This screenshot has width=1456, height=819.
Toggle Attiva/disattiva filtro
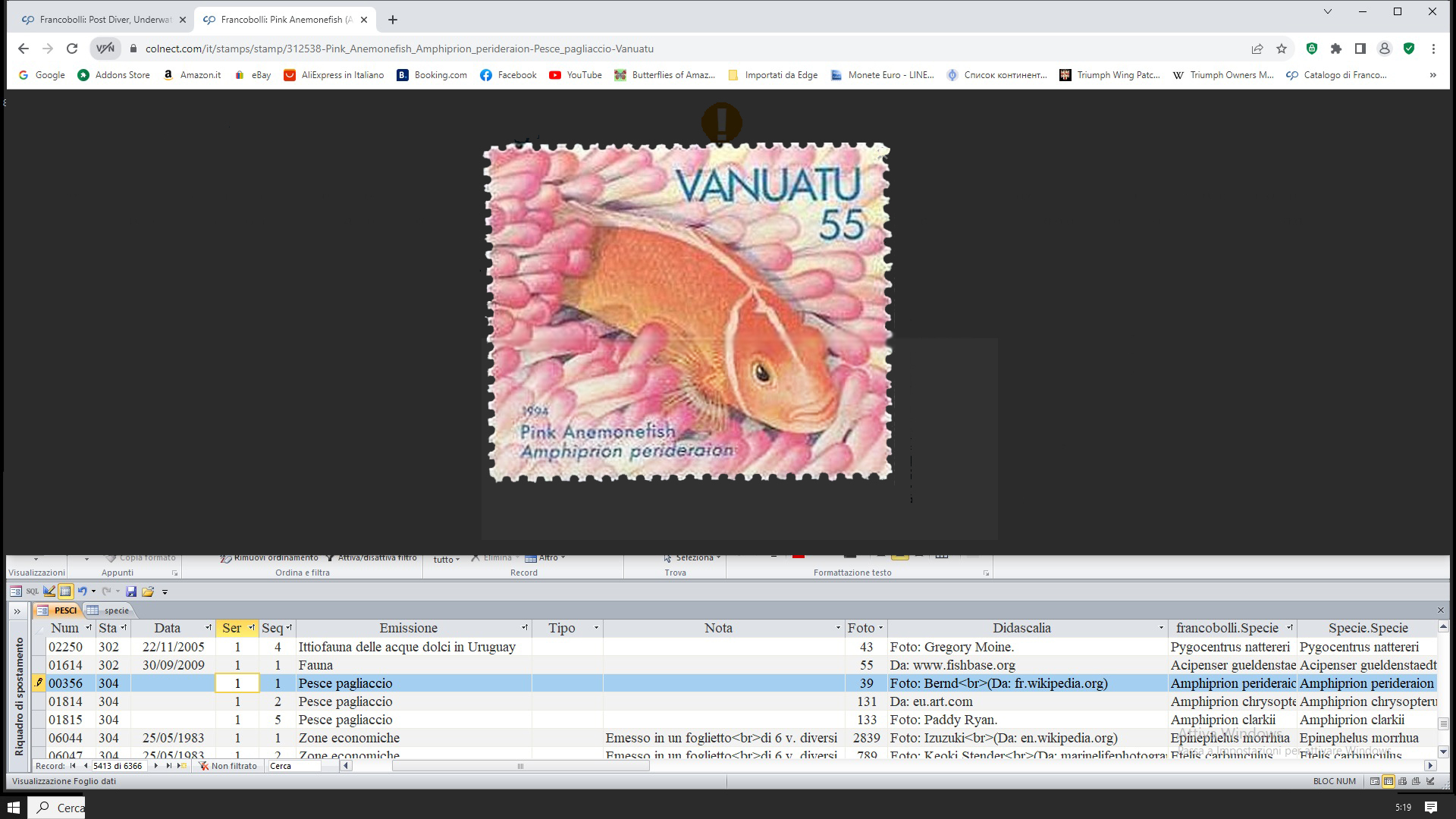[x=372, y=558]
